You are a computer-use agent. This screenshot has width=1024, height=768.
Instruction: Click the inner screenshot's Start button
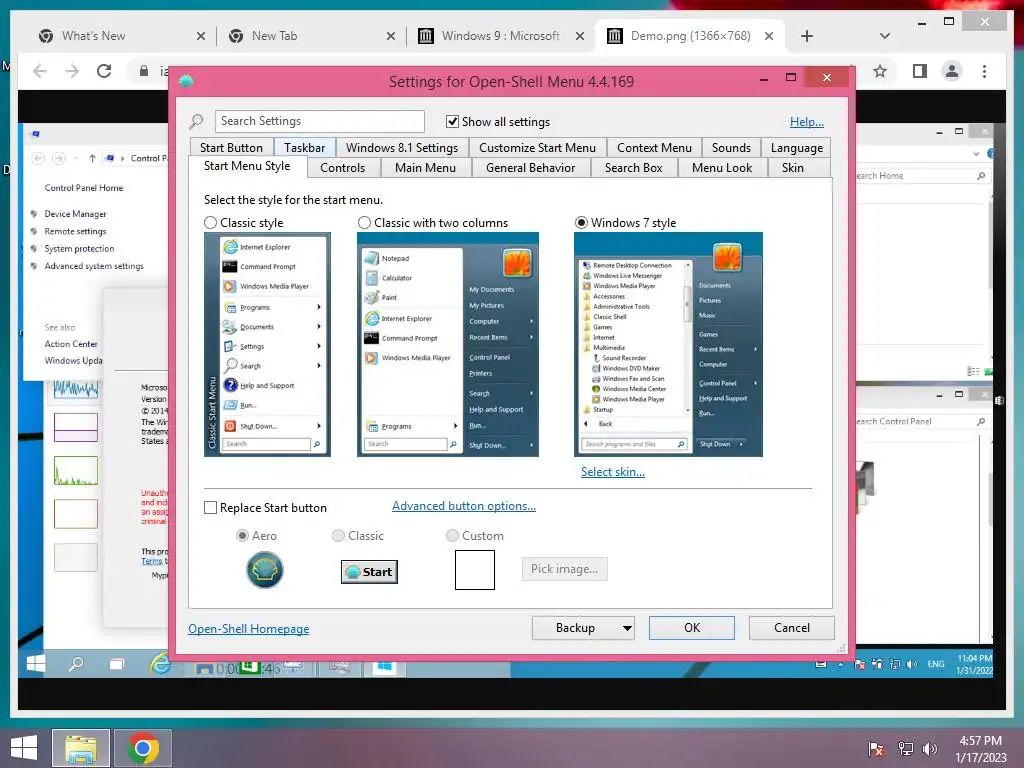click(36, 664)
